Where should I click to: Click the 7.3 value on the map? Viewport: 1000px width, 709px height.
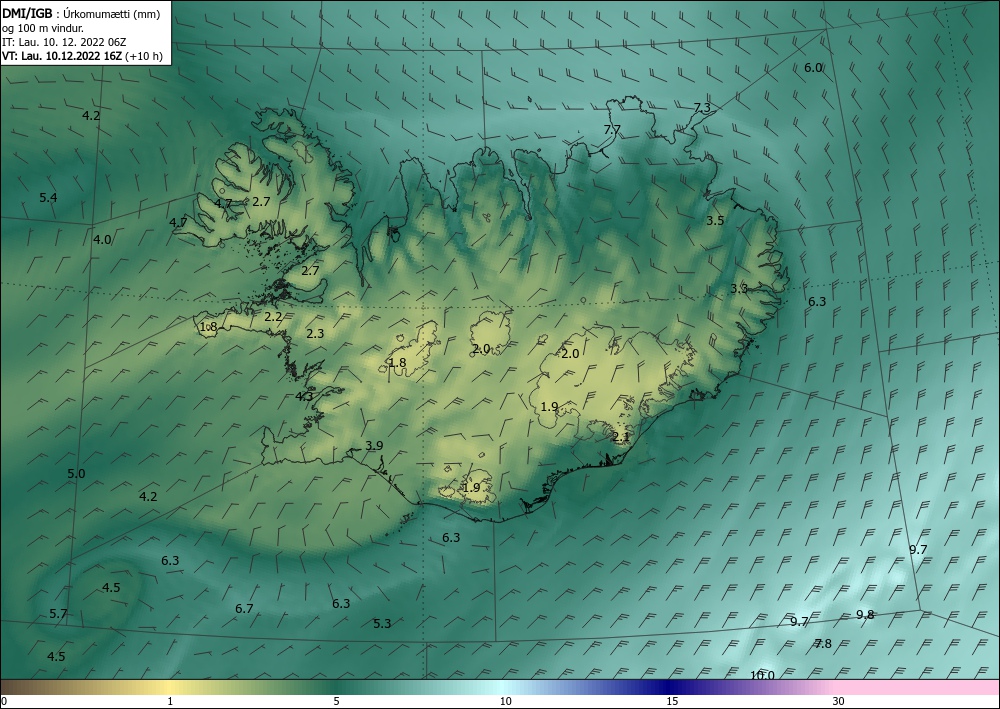(x=702, y=108)
